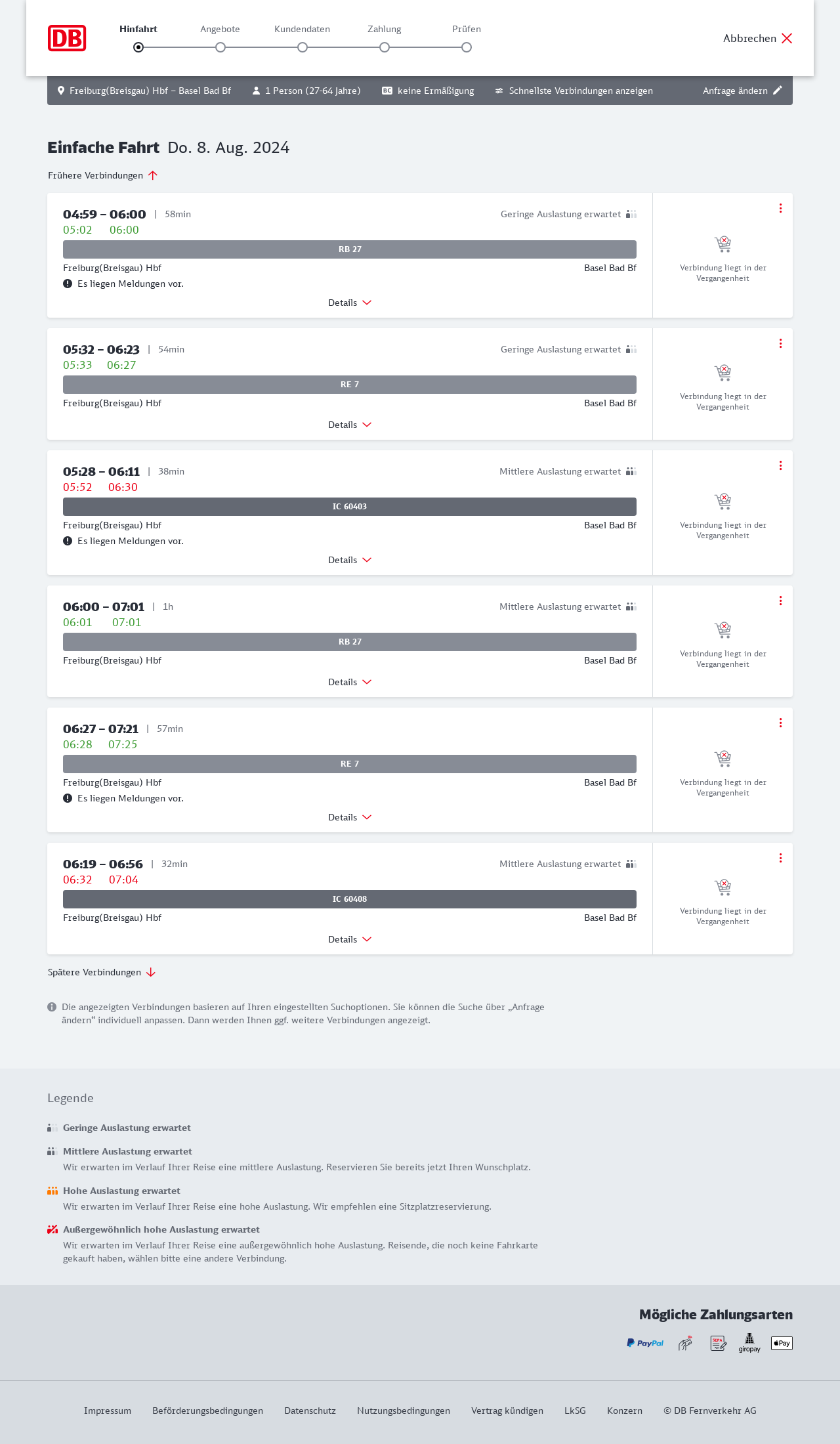Click the DB logo in header

pyautogui.click(x=67, y=38)
